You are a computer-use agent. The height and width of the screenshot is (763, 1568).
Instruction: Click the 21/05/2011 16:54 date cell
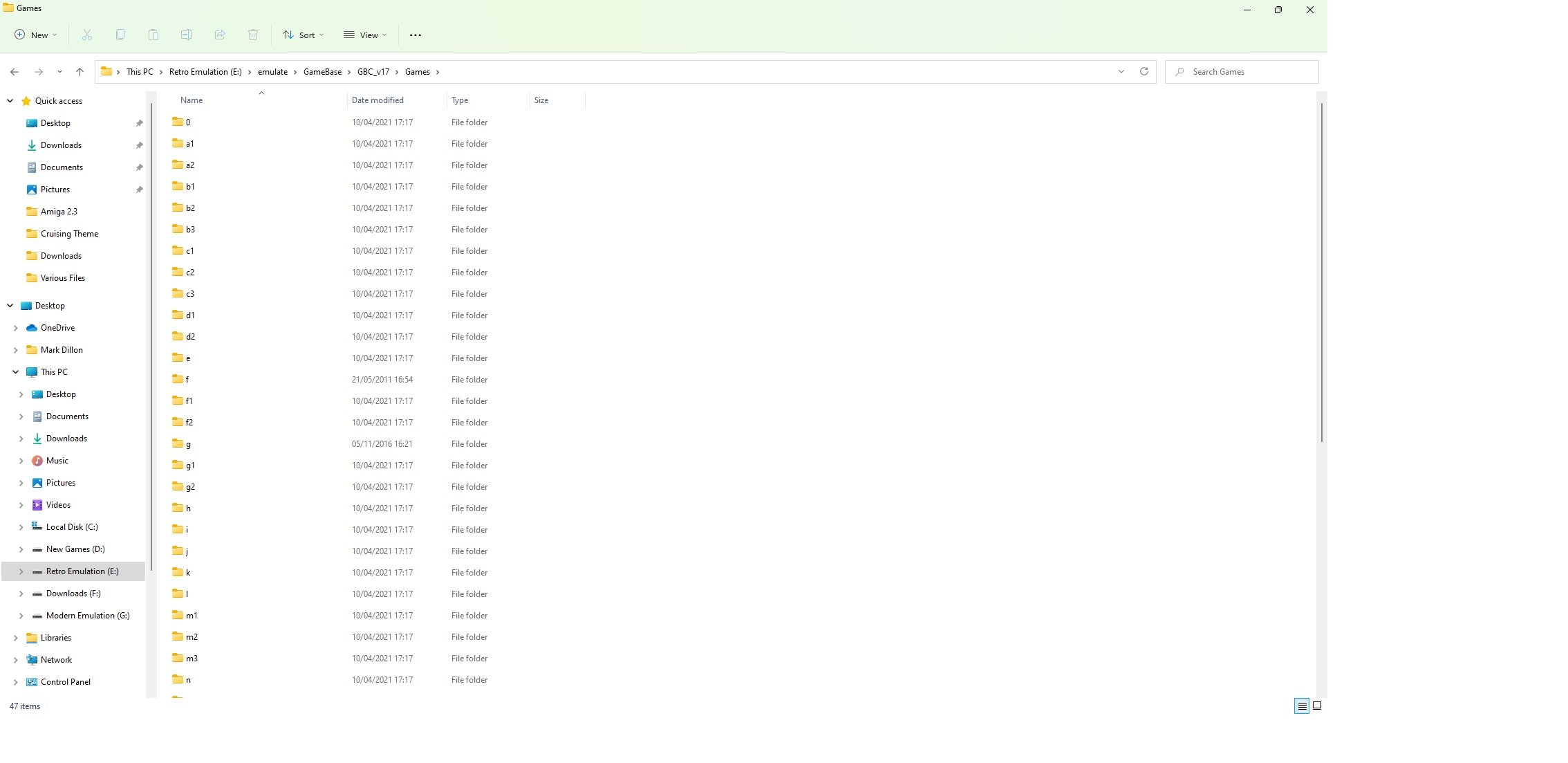[382, 380]
